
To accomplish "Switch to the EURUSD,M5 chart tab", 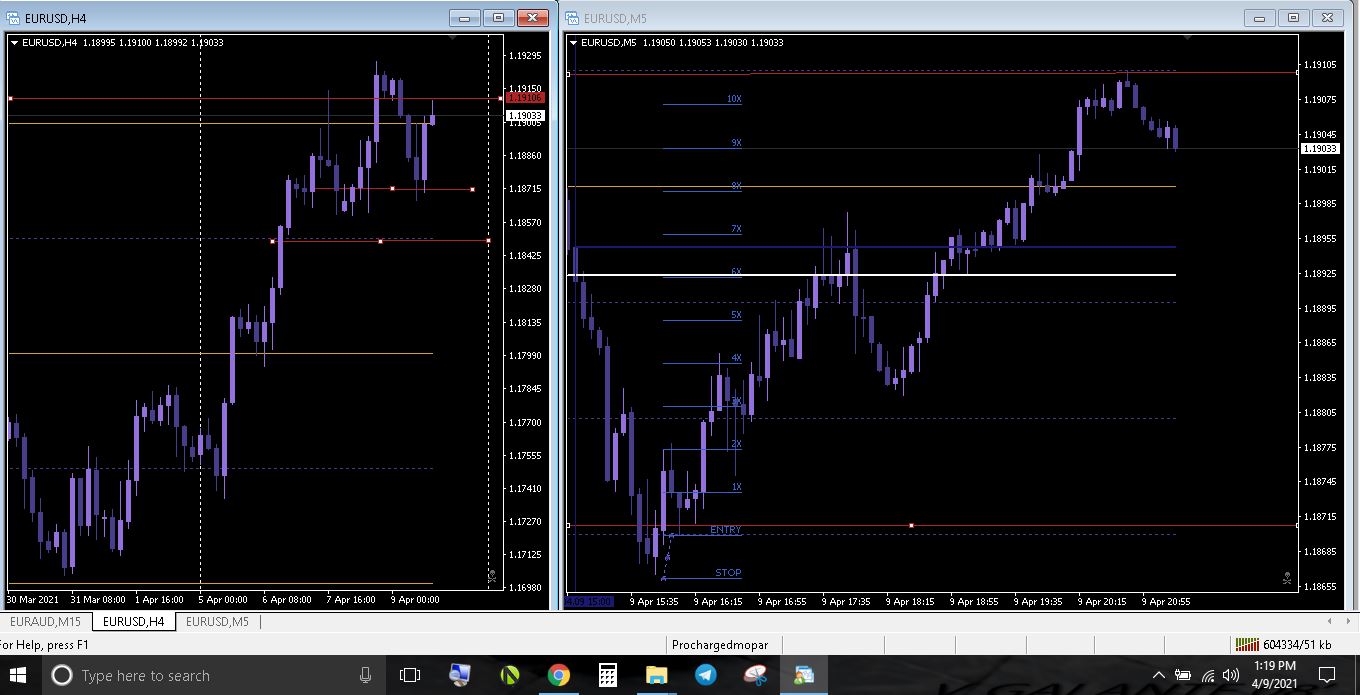I will (217, 622).
